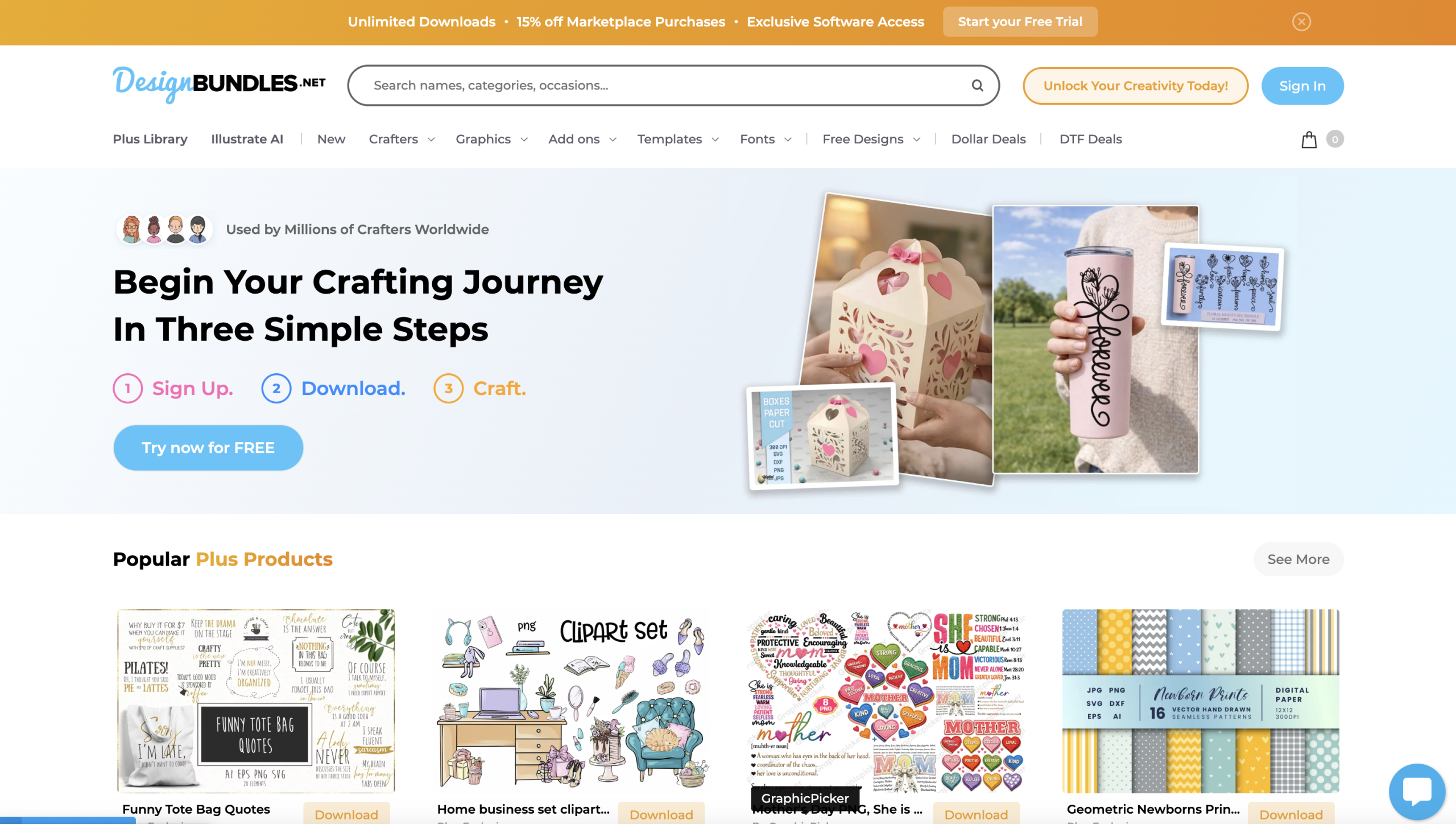Image resolution: width=1456 pixels, height=824 pixels.
Task: Open the Templates dropdown
Action: 678,139
